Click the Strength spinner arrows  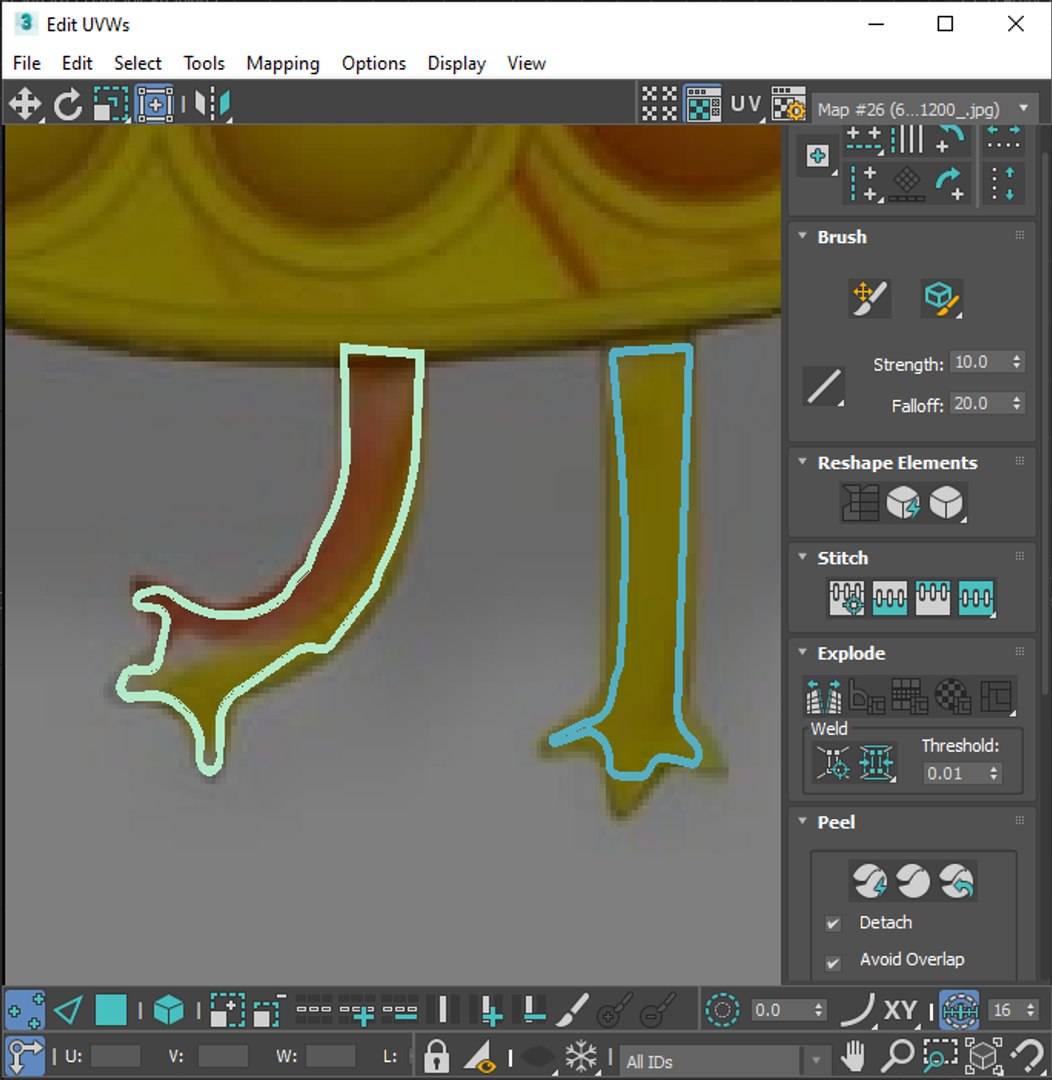point(1017,362)
